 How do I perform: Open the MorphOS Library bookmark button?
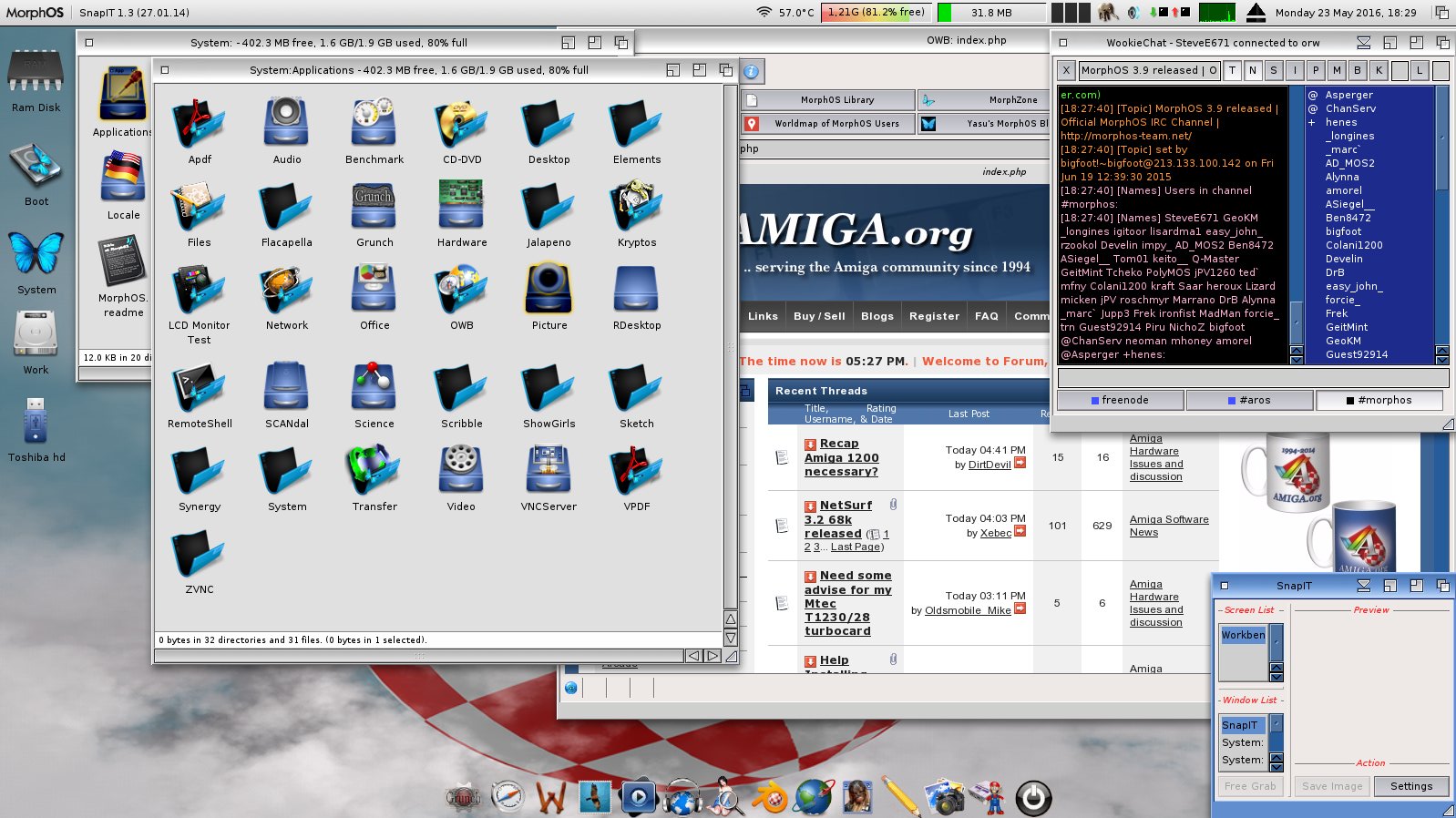pos(827,100)
